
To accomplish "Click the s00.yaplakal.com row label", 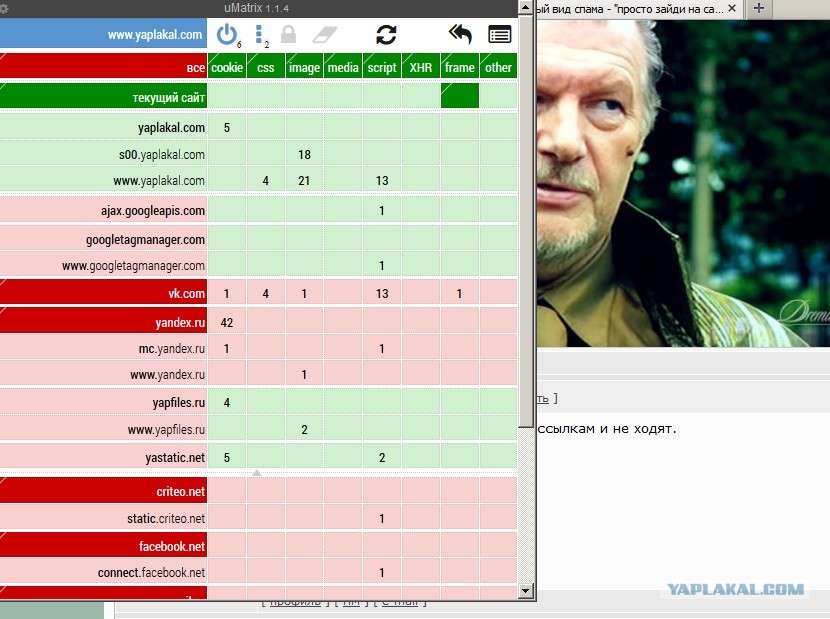I will pyautogui.click(x=103, y=154).
